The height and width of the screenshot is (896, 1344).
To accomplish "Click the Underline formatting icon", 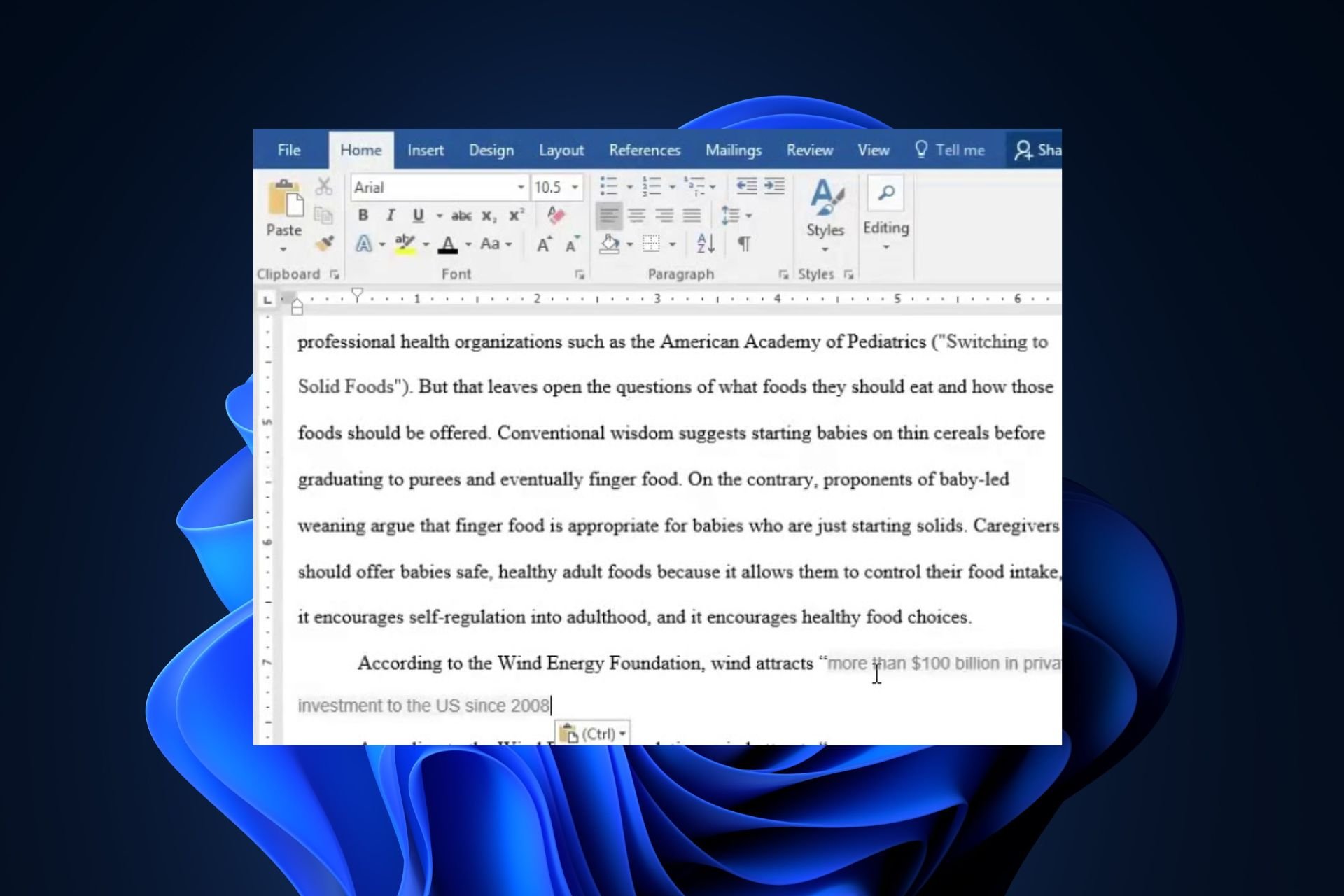I will pyautogui.click(x=417, y=215).
